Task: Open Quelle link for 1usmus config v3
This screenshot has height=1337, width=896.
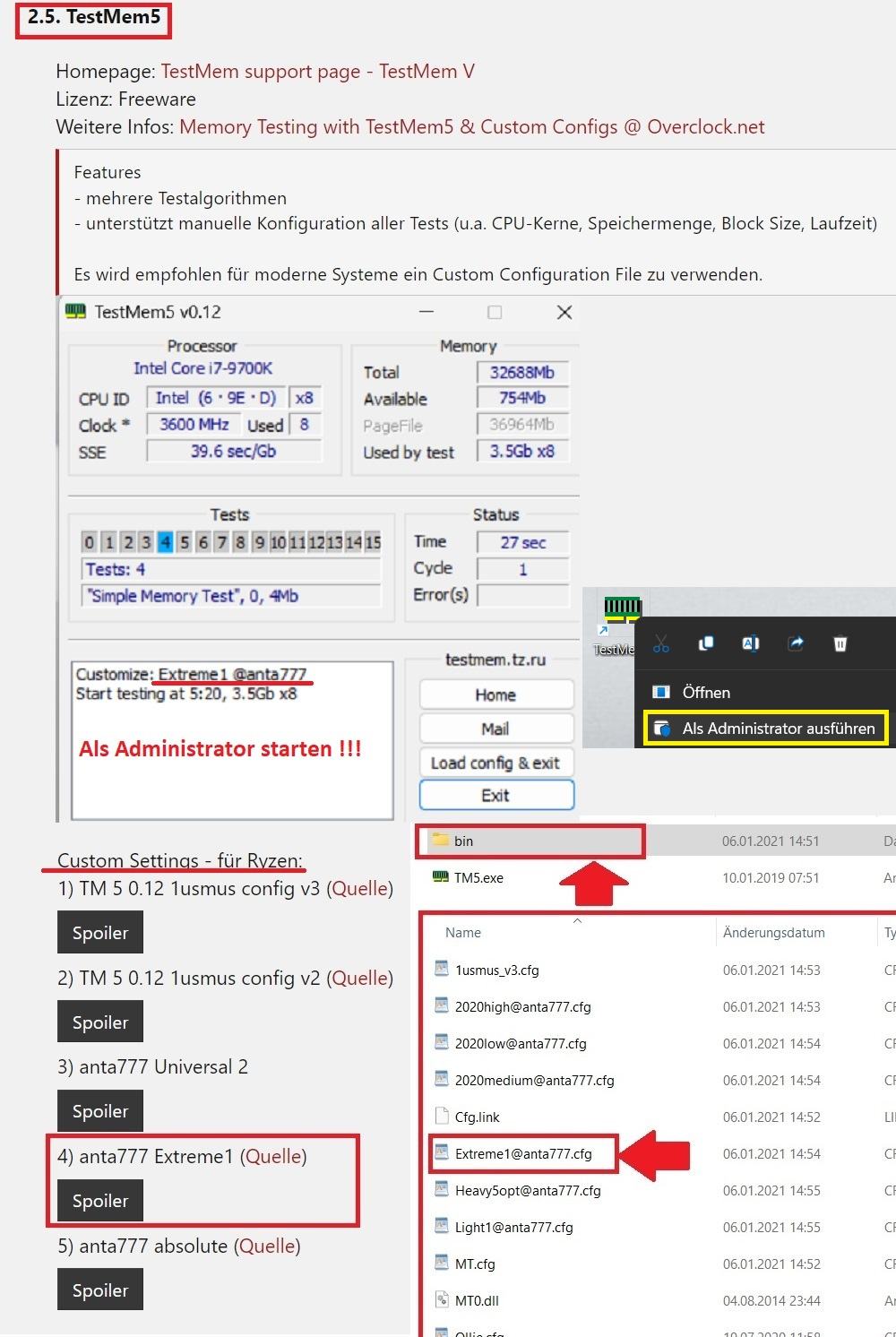Action: tap(359, 889)
